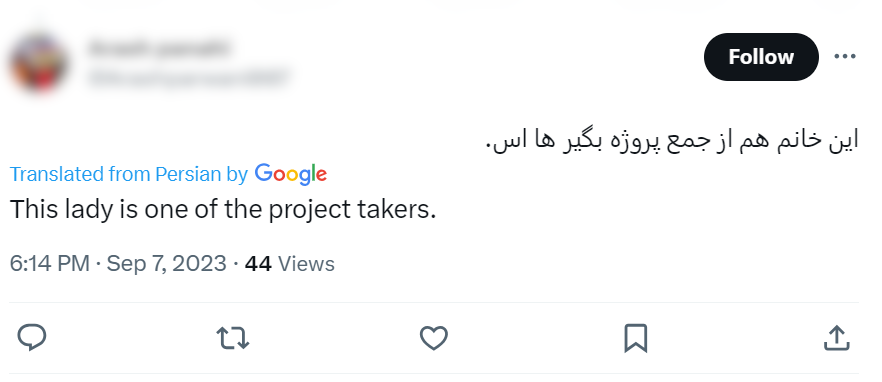Click the blurred display name
The image size is (882, 382).
click(159, 48)
